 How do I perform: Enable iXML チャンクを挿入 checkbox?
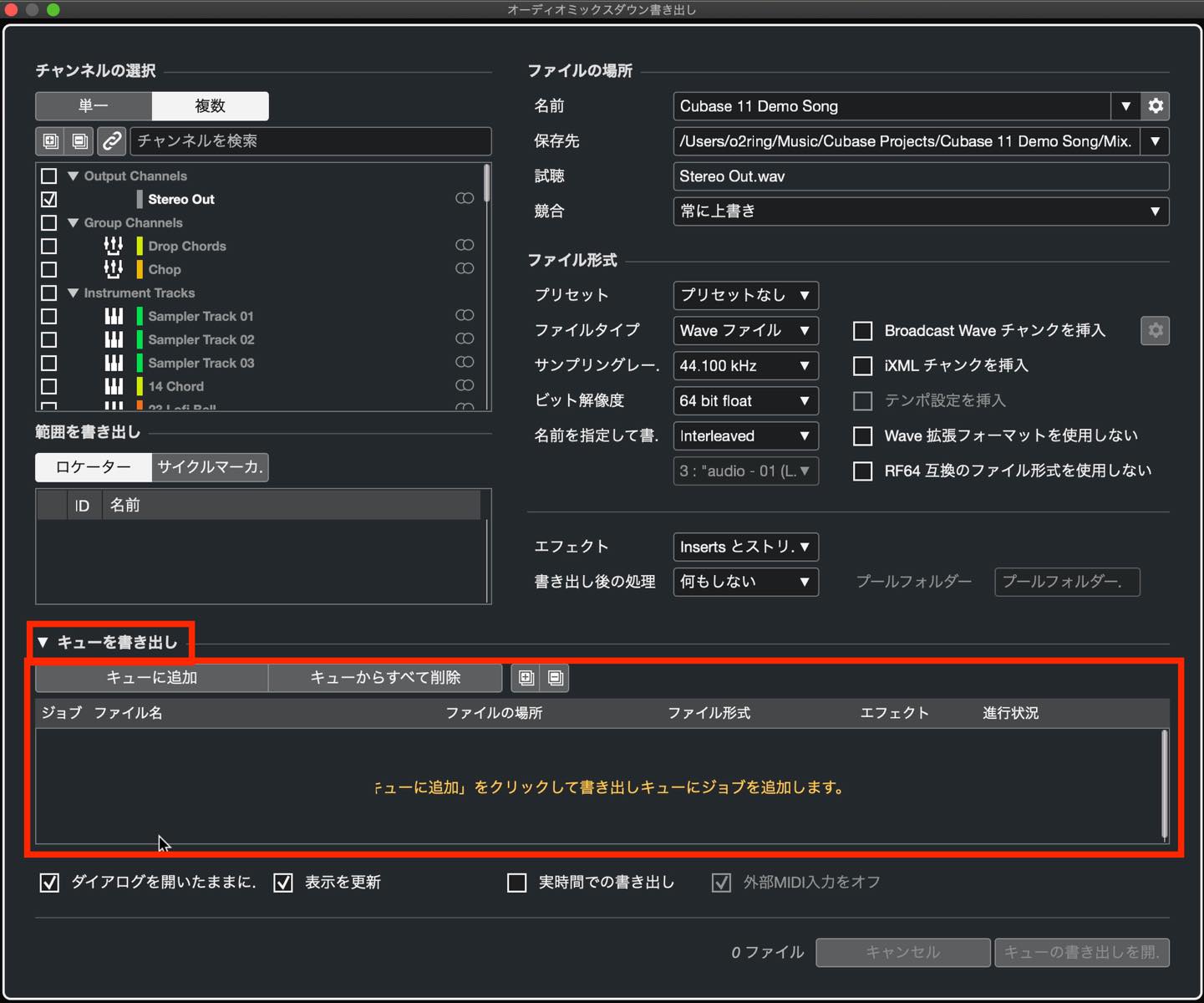862,366
